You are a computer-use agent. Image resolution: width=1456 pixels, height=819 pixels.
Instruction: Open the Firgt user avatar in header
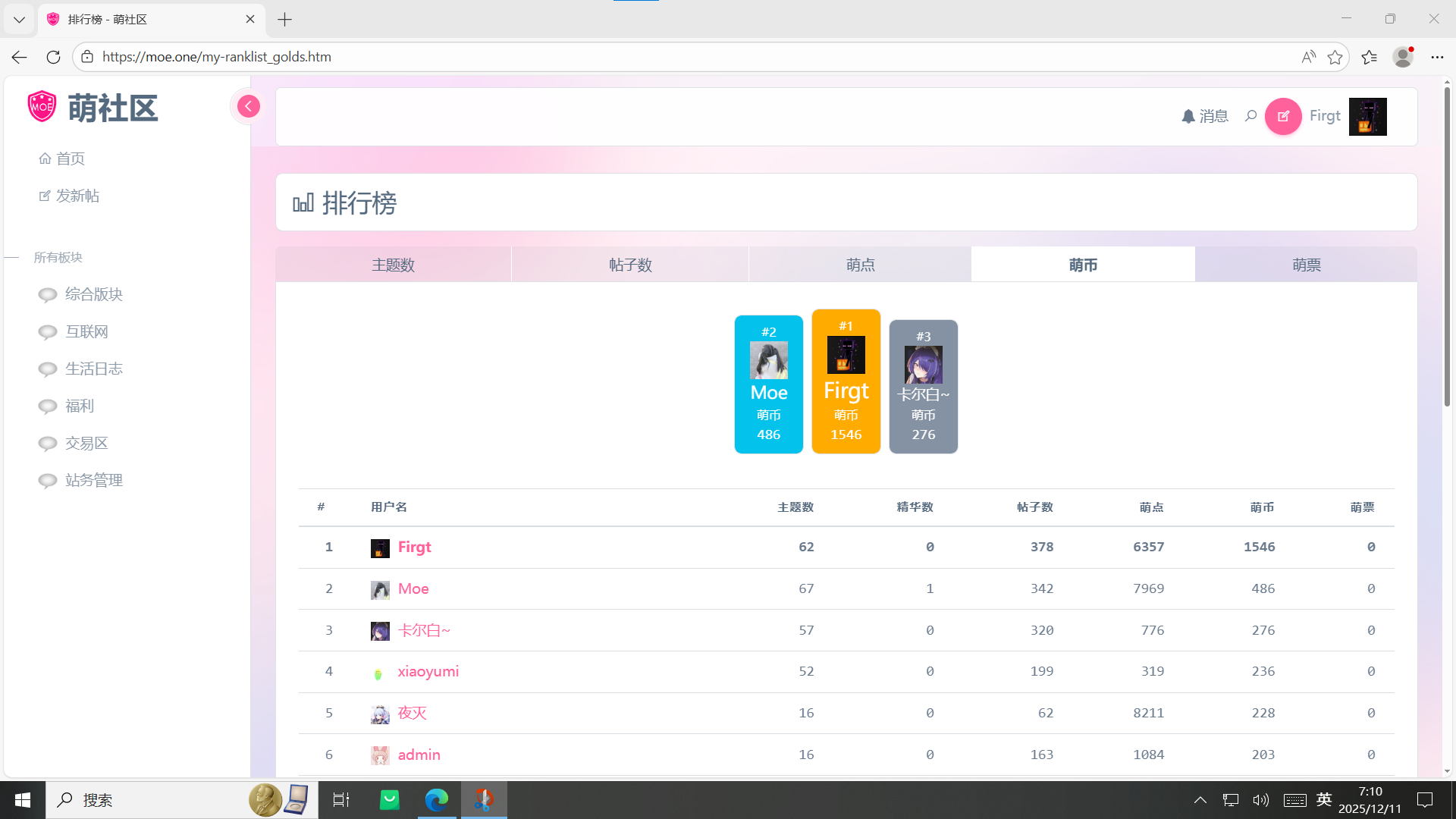coord(1367,116)
